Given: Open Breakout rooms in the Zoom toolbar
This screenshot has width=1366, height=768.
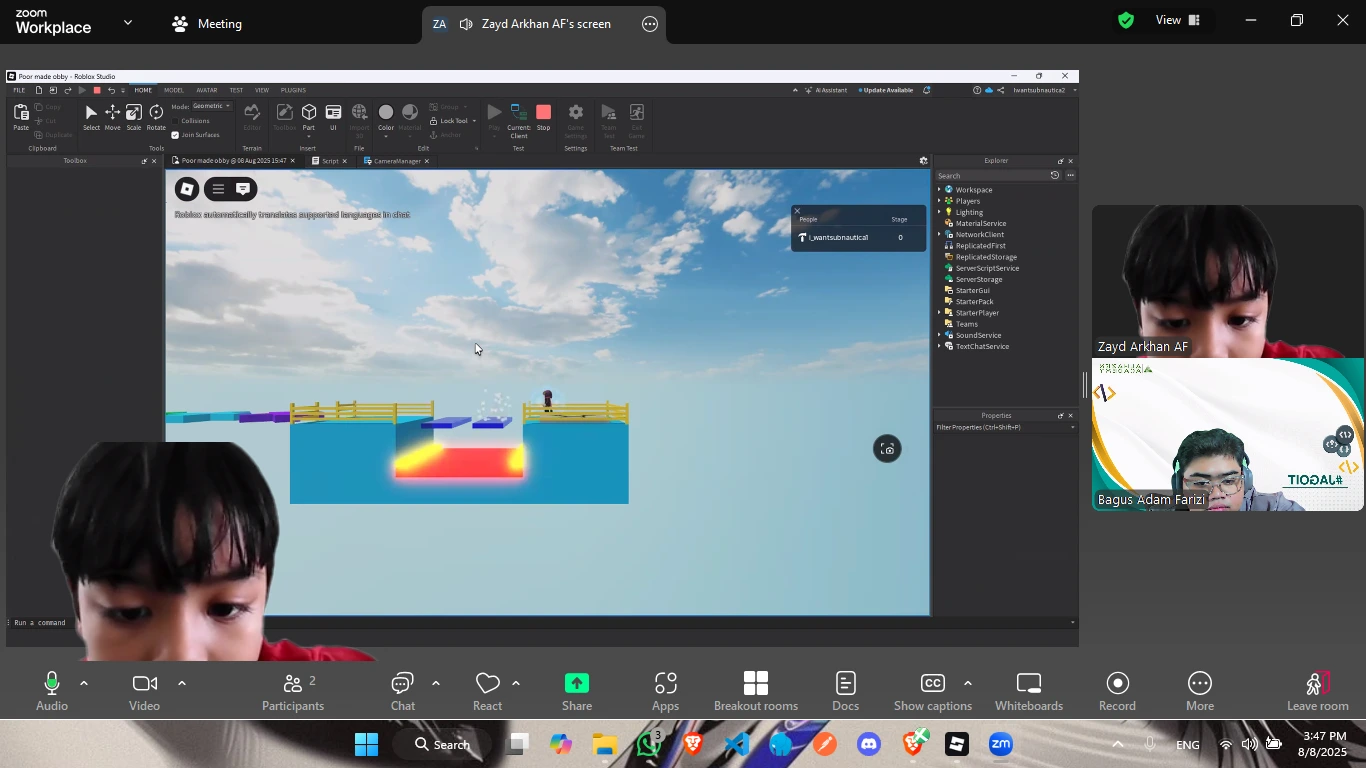Looking at the screenshot, I should (756, 690).
